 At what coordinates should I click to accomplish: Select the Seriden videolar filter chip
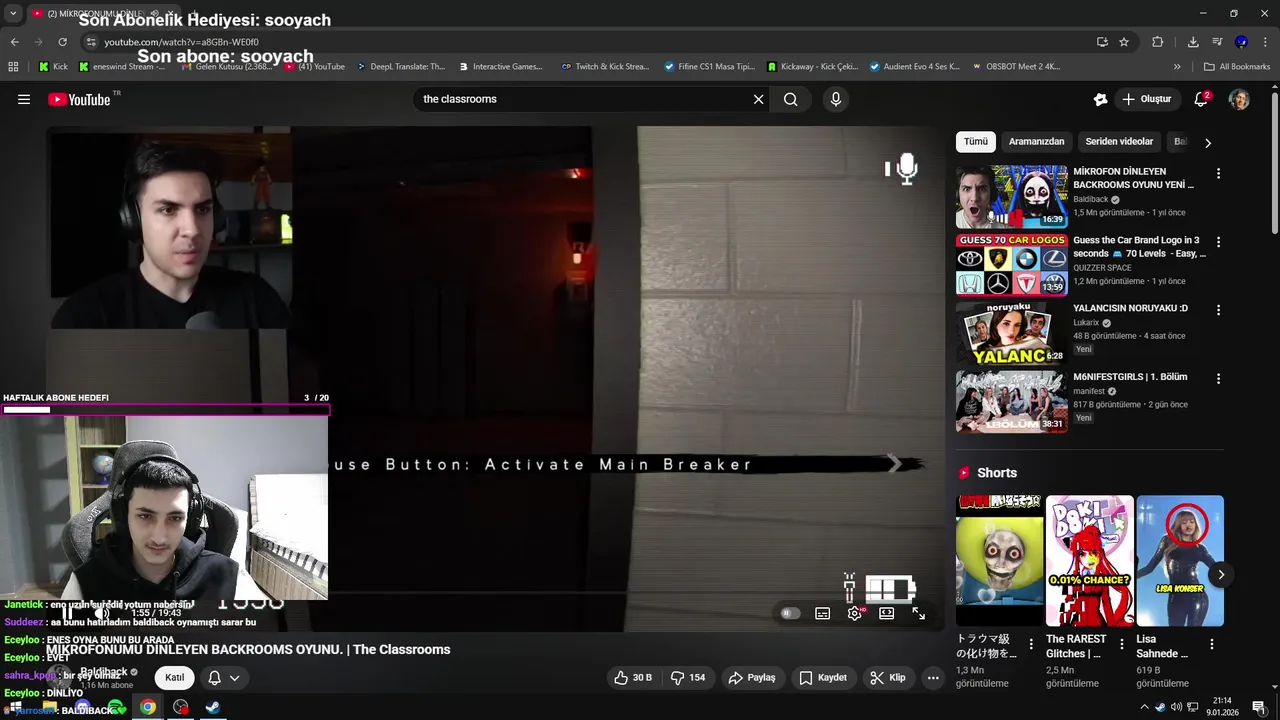pyautogui.click(x=1119, y=142)
